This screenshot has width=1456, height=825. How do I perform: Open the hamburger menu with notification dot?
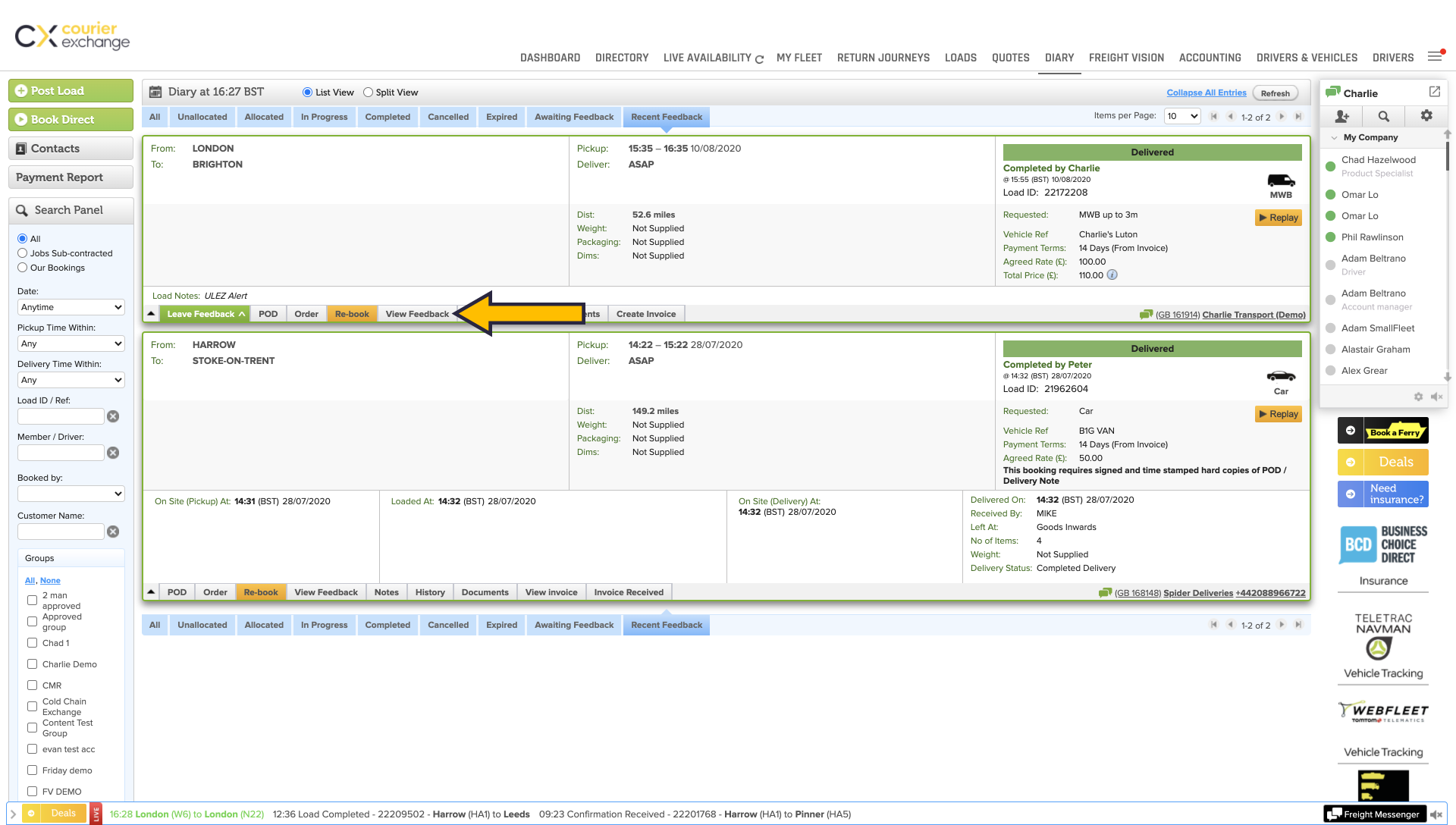click(1436, 56)
